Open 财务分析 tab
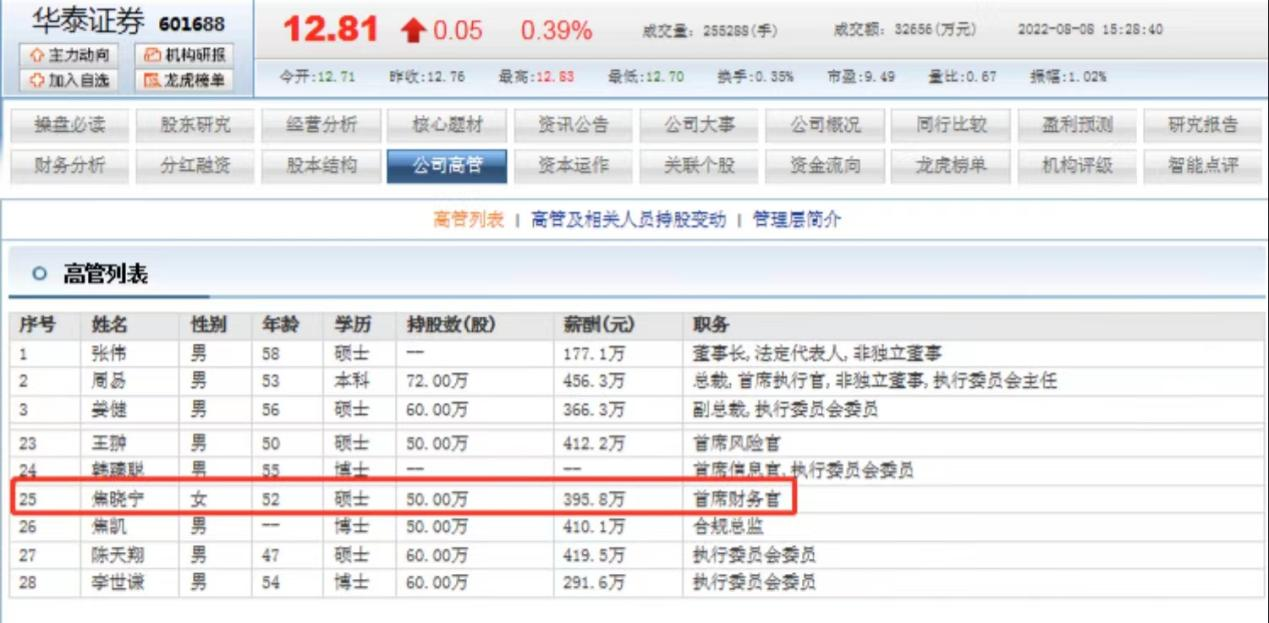1269x623 pixels. point(70,166)
